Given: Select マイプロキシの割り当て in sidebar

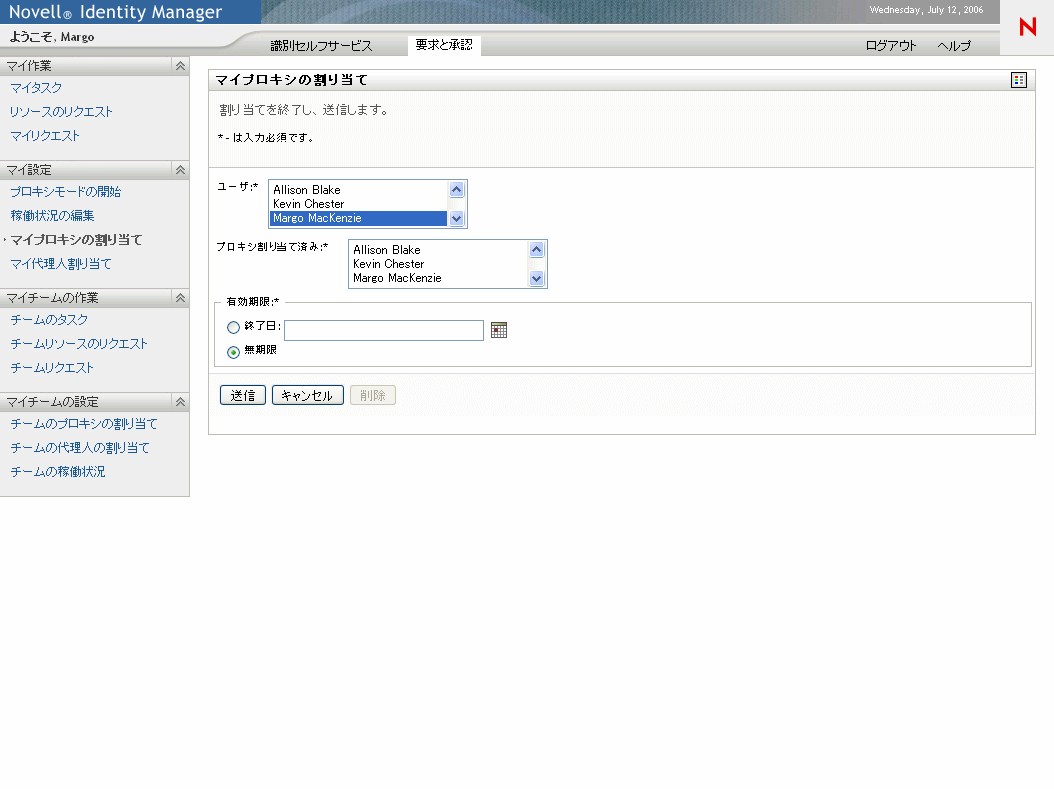Looking at the screenshot, I should point(77,240).
